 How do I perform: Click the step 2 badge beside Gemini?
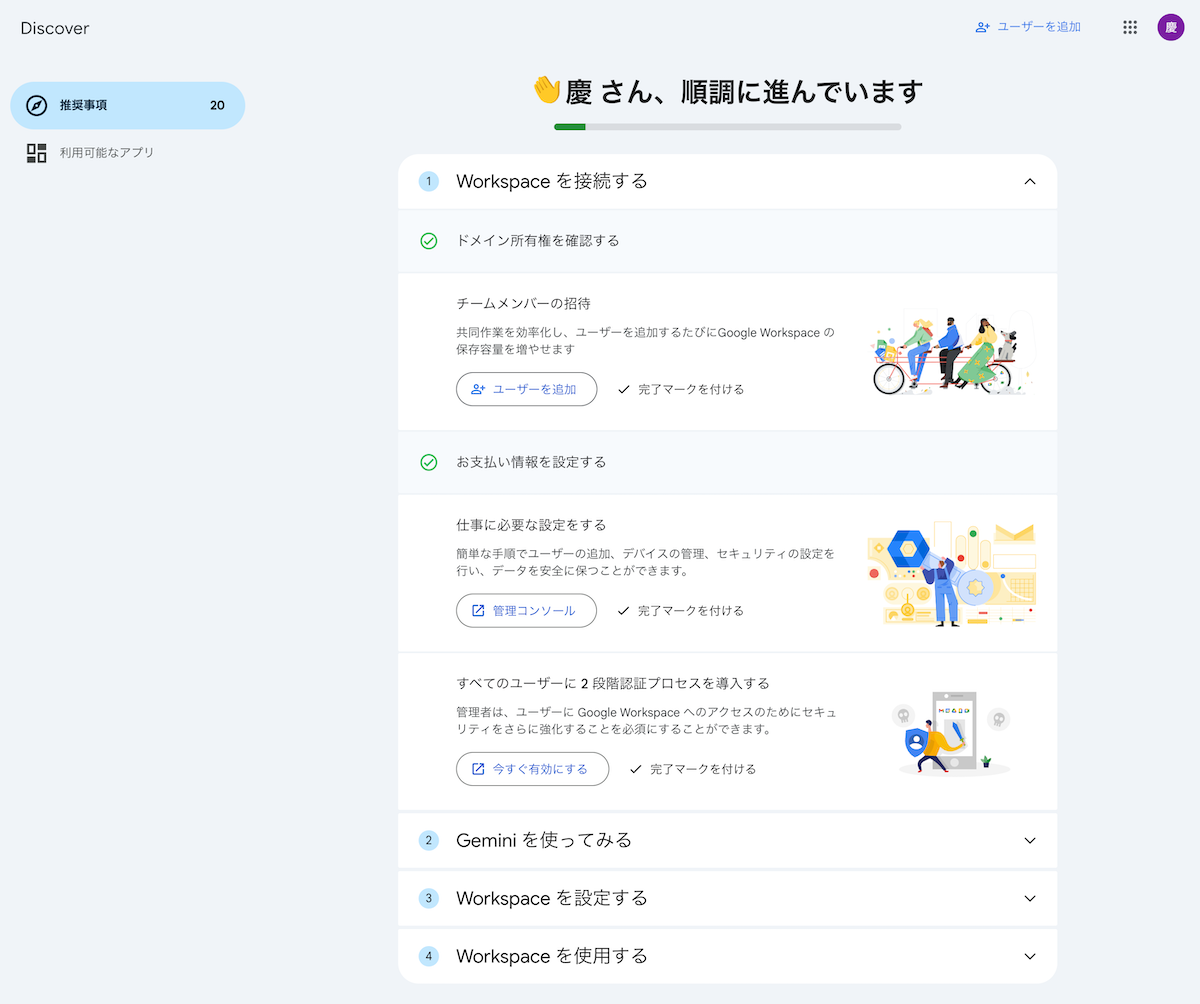click(x=429, y=840)
